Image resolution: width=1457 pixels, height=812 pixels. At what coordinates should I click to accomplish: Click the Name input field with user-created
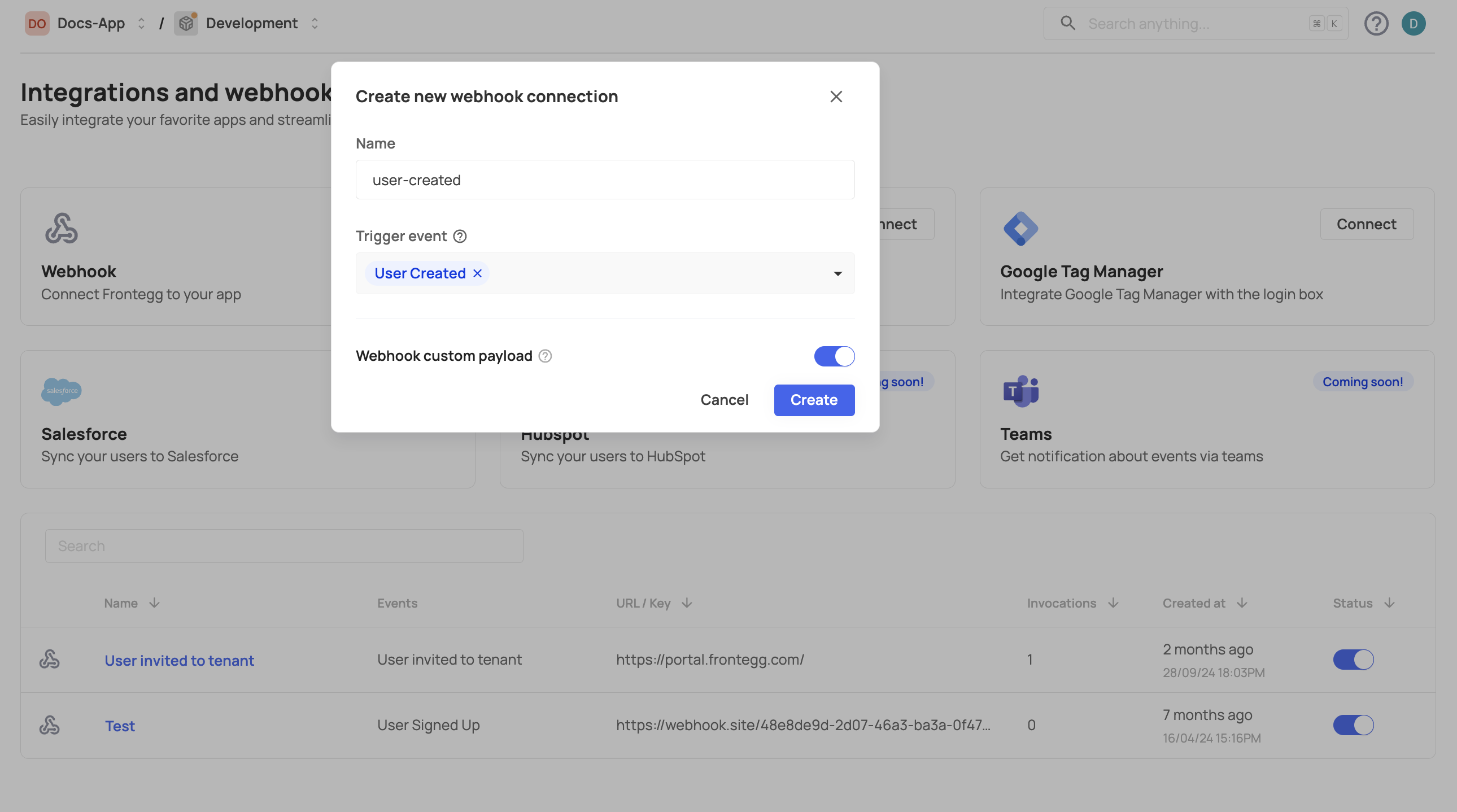[605, 180]
